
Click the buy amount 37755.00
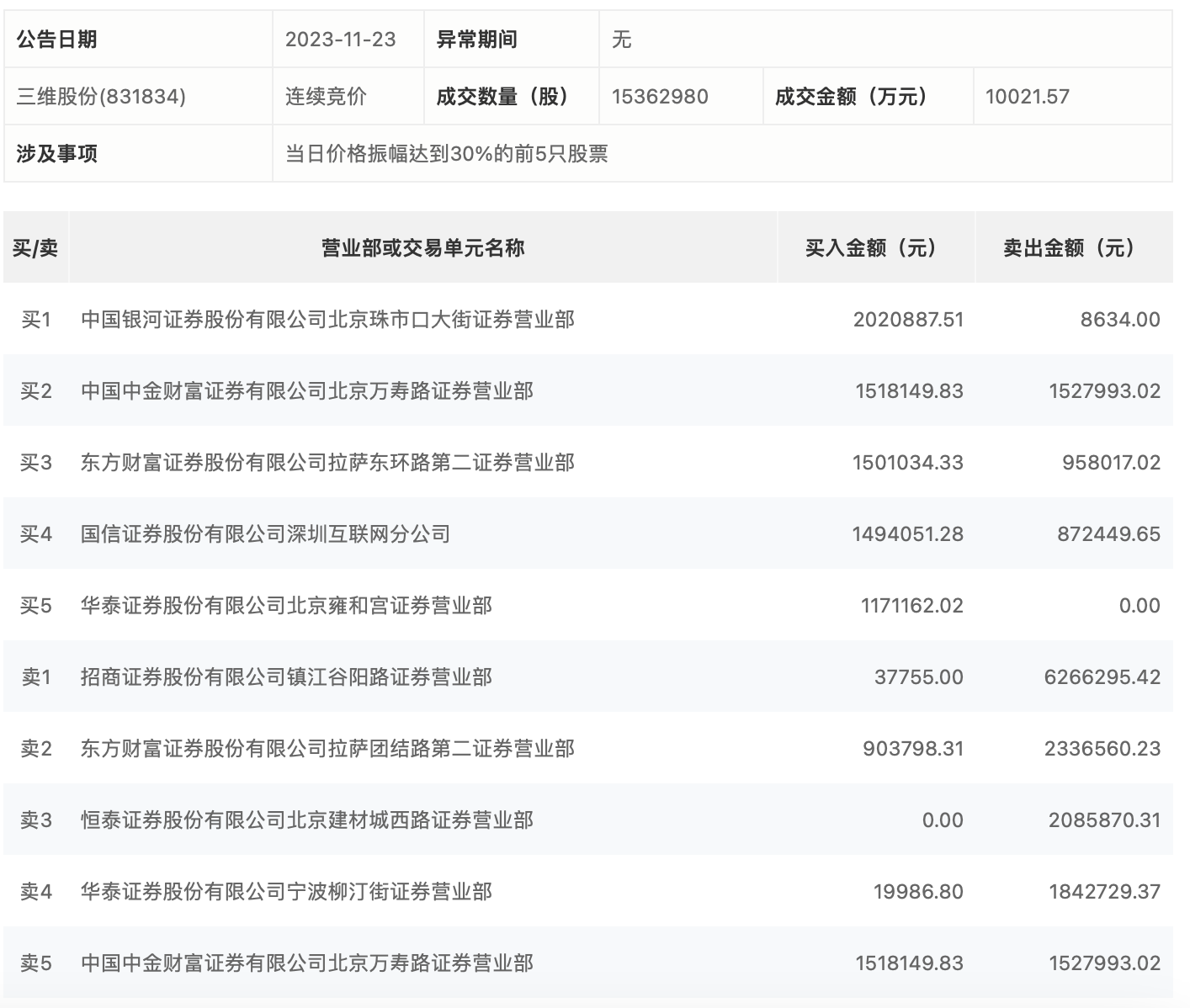[919, 677]
